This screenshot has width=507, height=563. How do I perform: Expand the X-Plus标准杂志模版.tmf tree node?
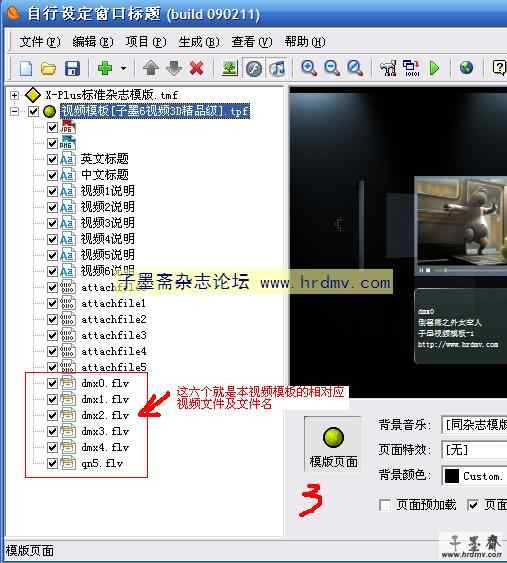(14, 95)
